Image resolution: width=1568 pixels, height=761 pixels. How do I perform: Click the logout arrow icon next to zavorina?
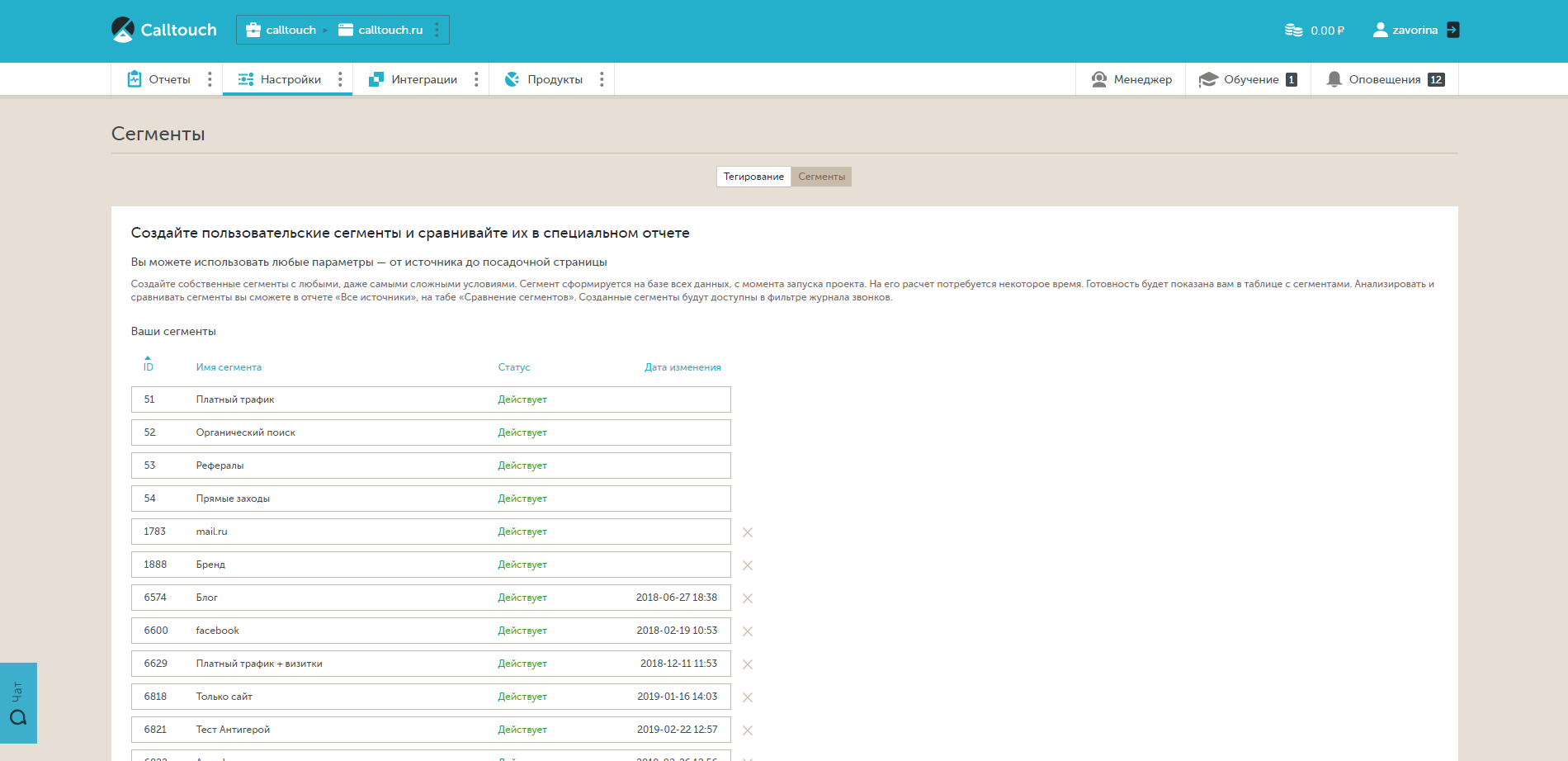coord(1453,30)
